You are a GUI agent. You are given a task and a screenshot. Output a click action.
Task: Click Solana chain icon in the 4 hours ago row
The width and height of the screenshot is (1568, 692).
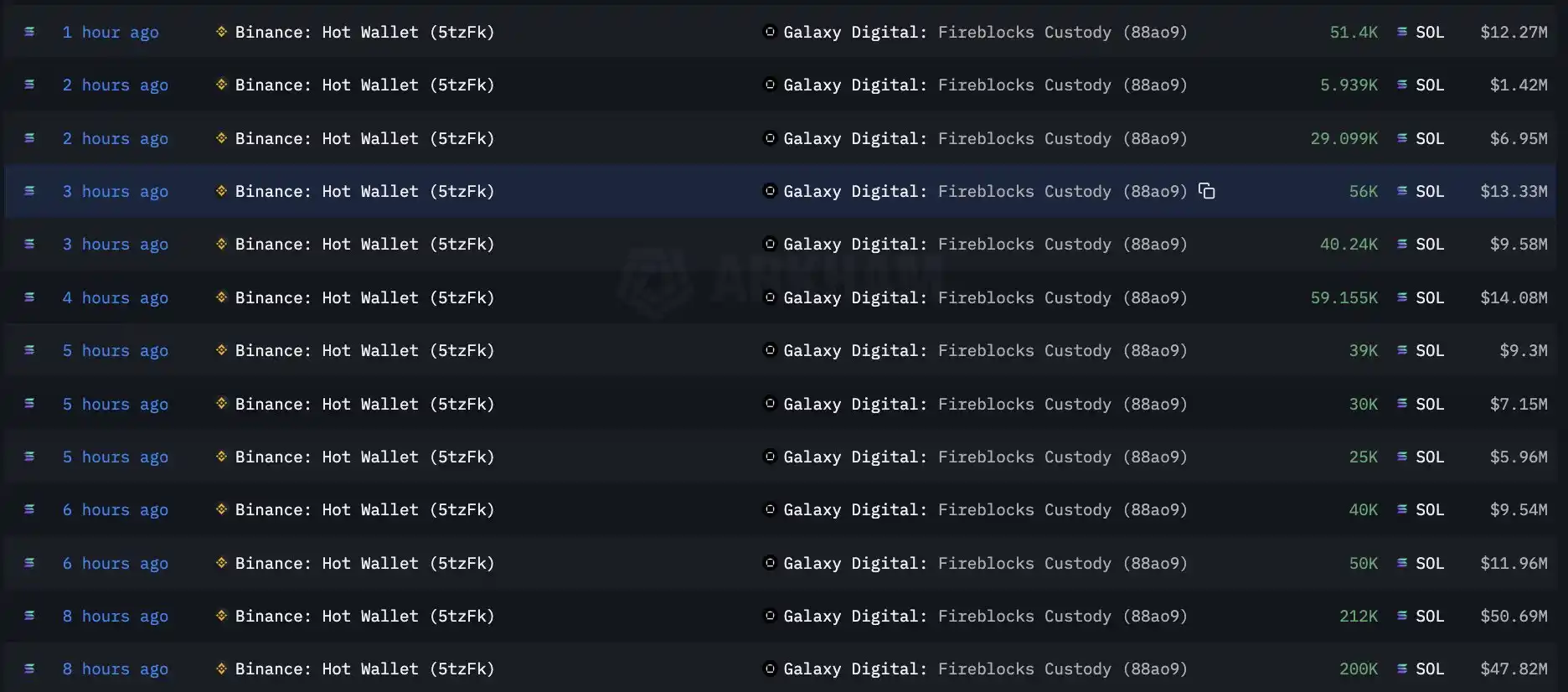(29, 297)
